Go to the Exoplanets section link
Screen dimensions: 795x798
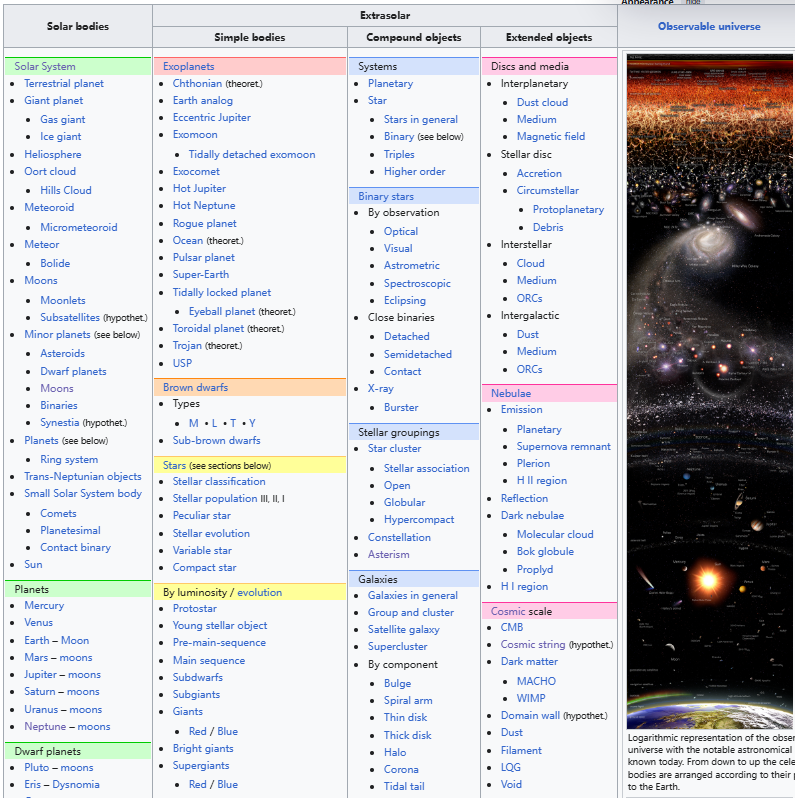pos(188,67)
